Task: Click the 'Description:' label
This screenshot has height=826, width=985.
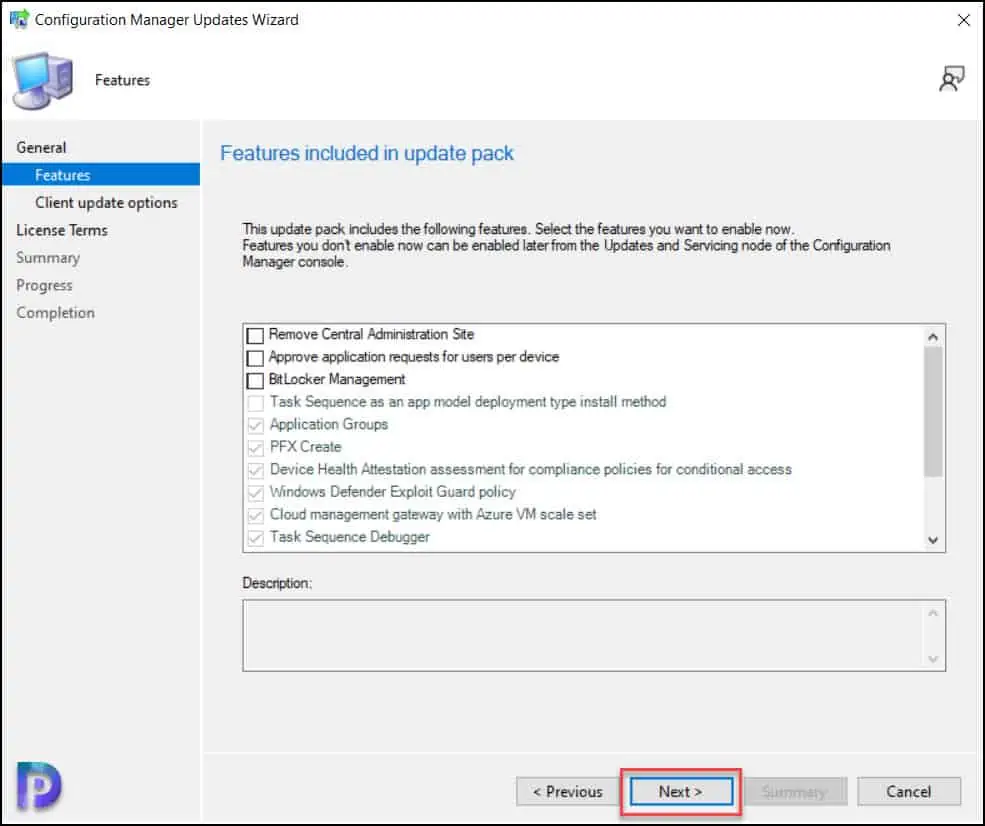Action: pos(277,583)
